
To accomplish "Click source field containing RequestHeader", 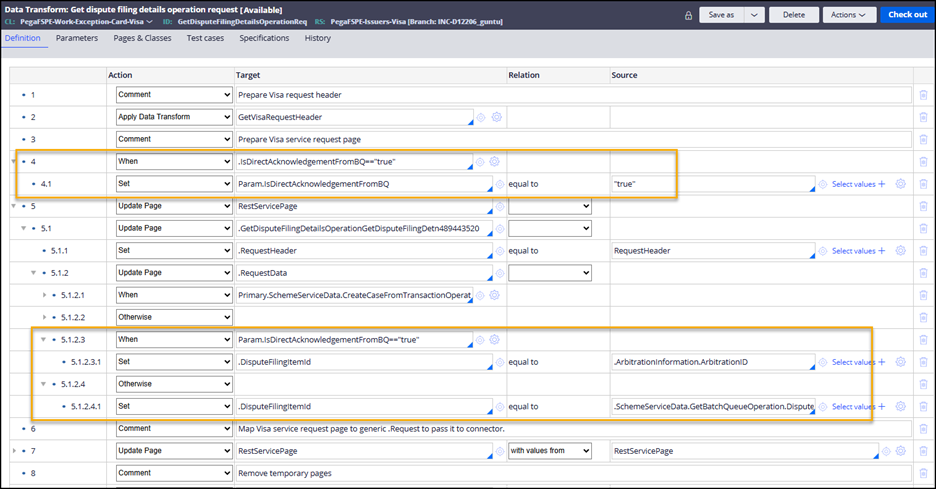I will 713,251.
